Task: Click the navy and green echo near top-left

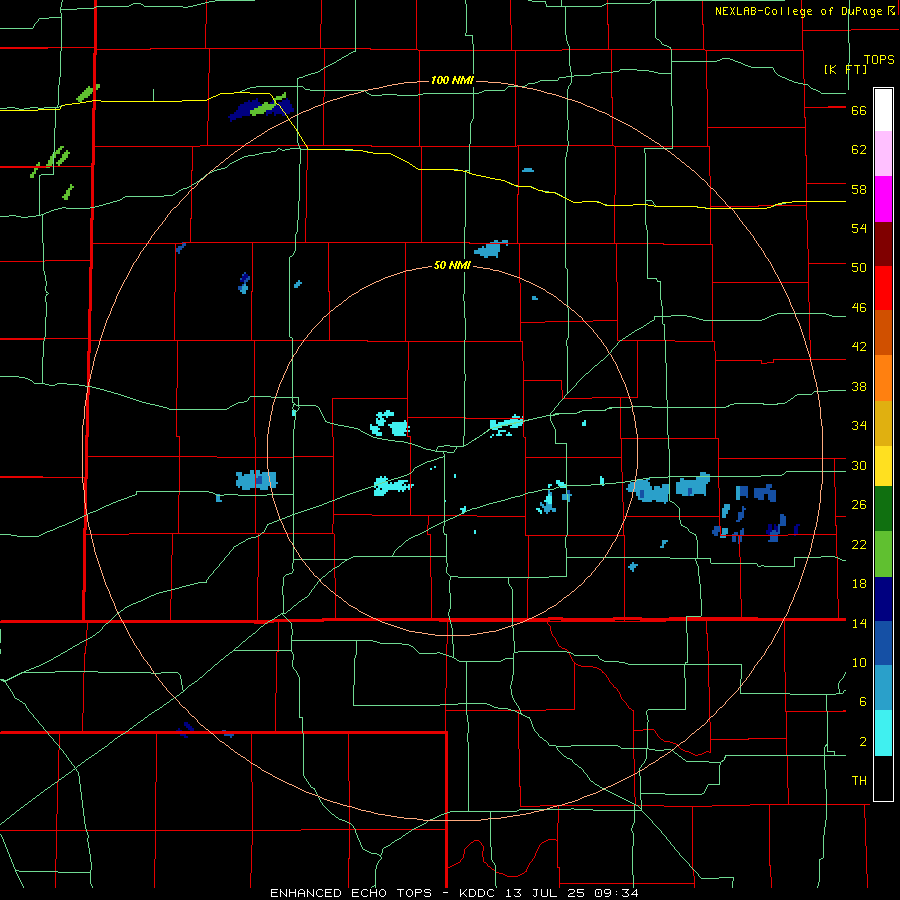Action: (x=261, y=107)
